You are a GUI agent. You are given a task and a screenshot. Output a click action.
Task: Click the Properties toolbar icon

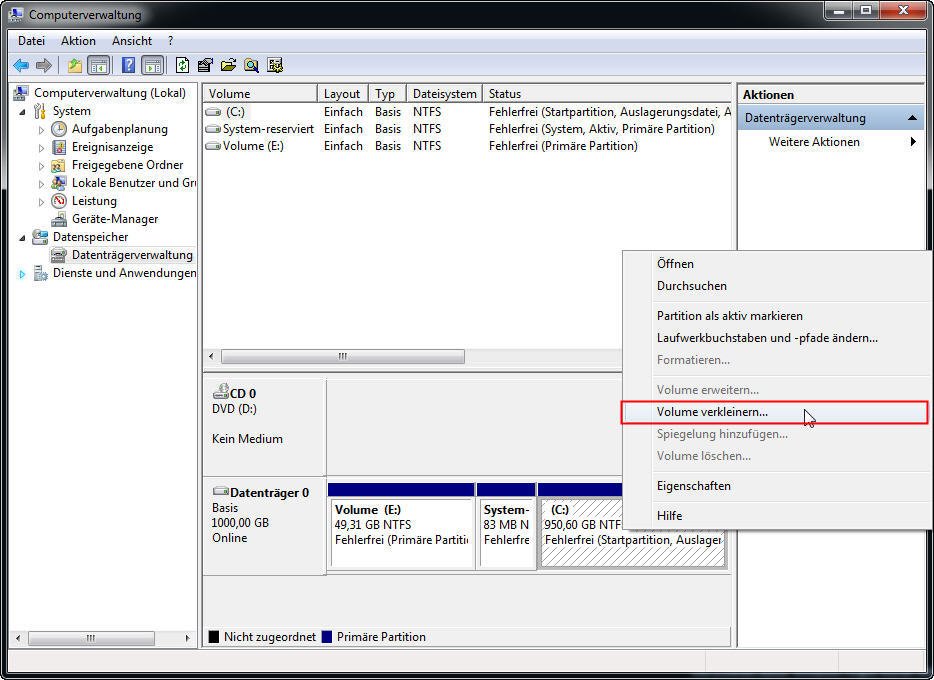(205, 65)
